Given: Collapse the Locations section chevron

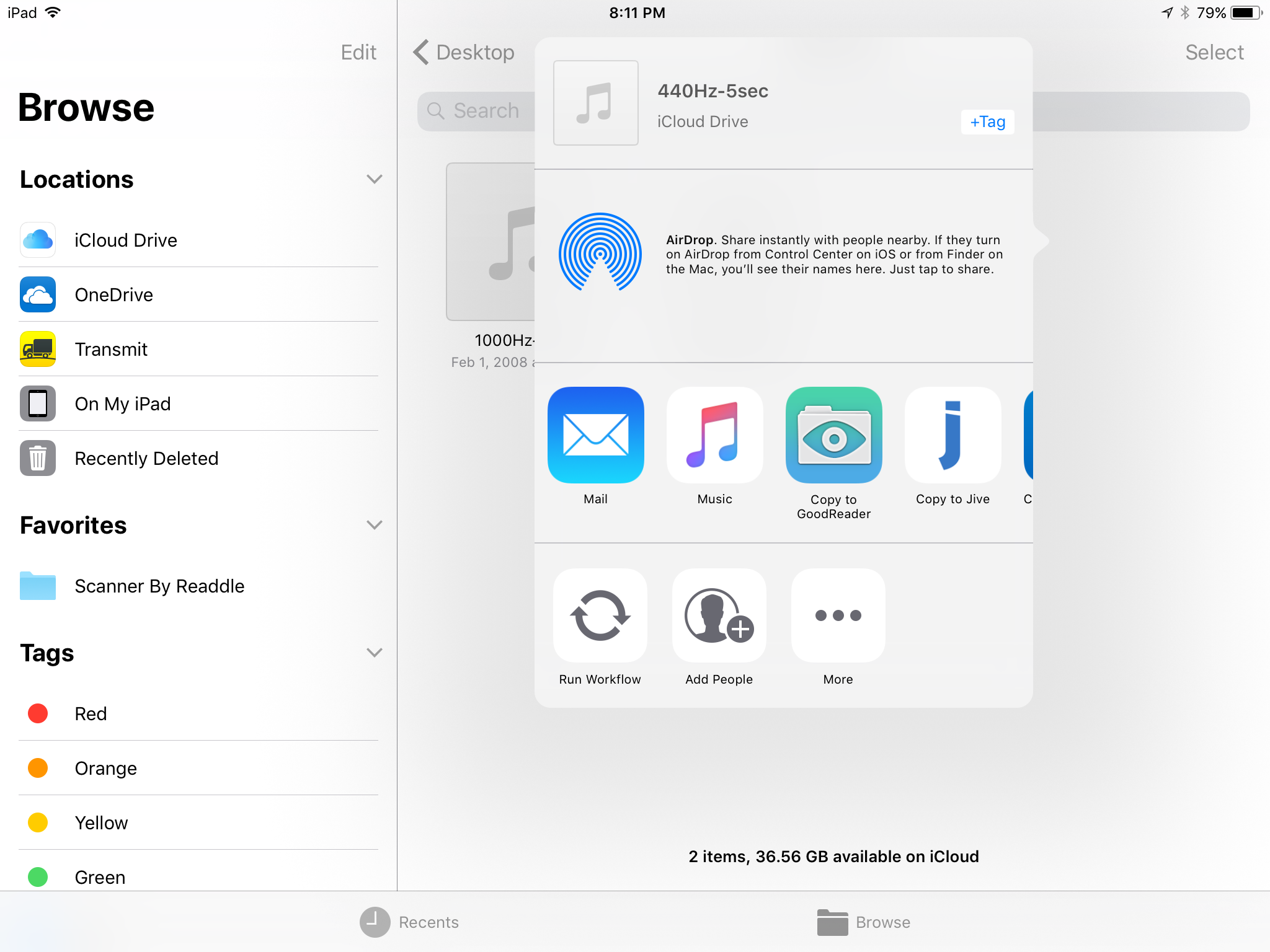Looking at the screenshot, I should tap(374, 179).
